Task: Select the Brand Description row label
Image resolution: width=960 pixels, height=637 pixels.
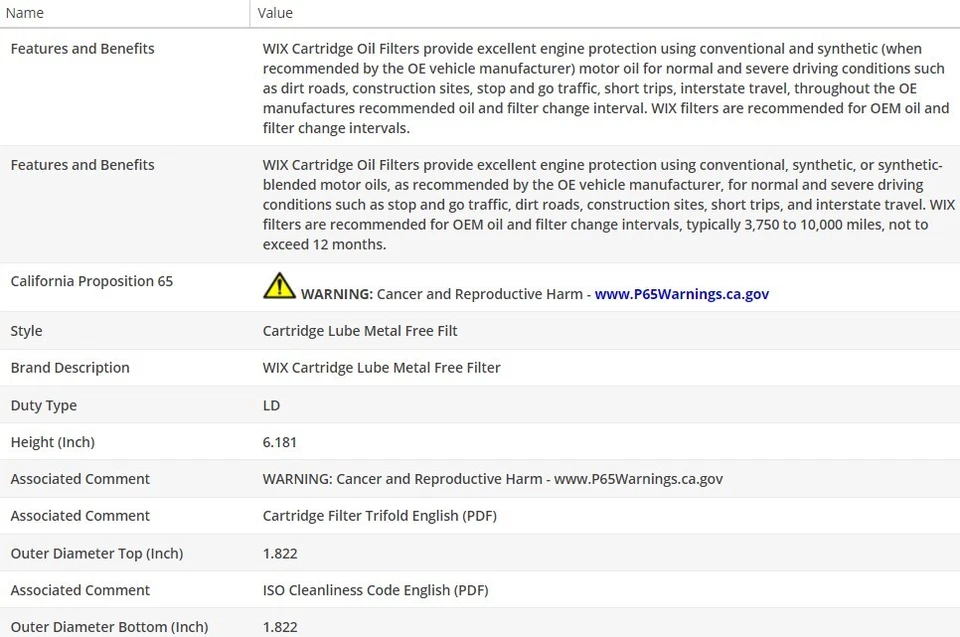Action: click(x=70, y=368)
